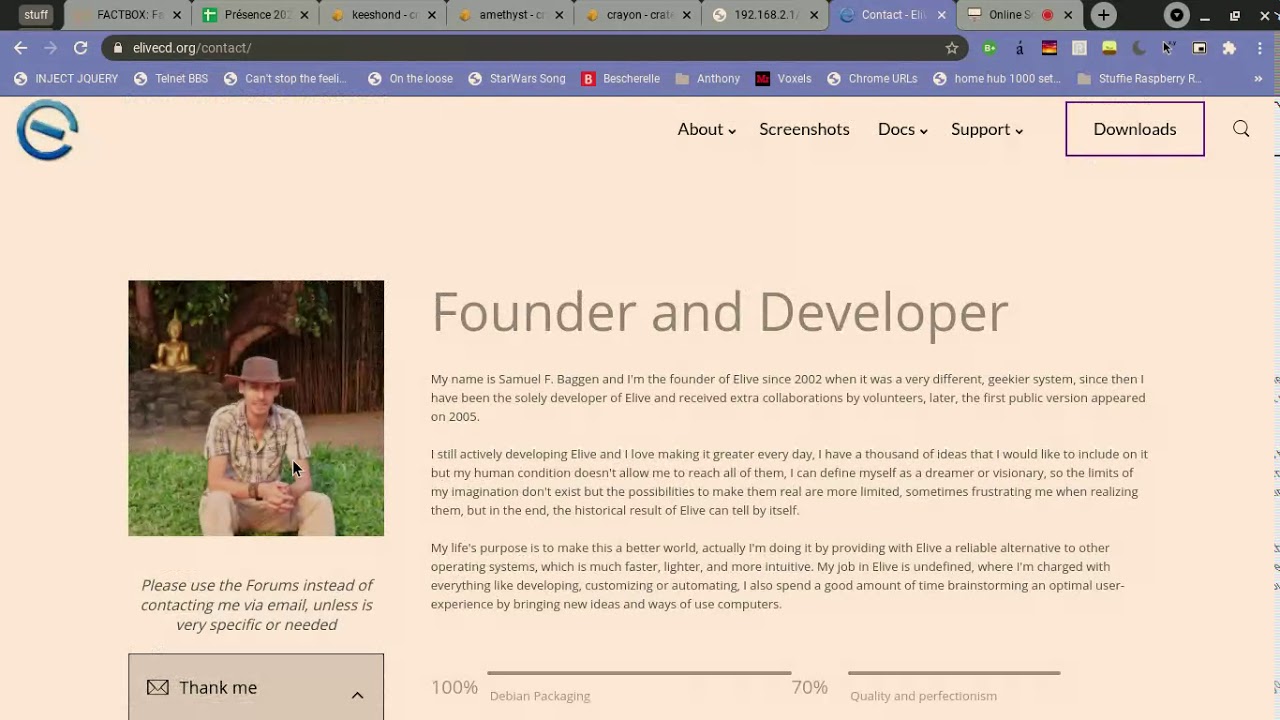
Task: Open a new tab with the plus button
Action: click(1103, 15)
